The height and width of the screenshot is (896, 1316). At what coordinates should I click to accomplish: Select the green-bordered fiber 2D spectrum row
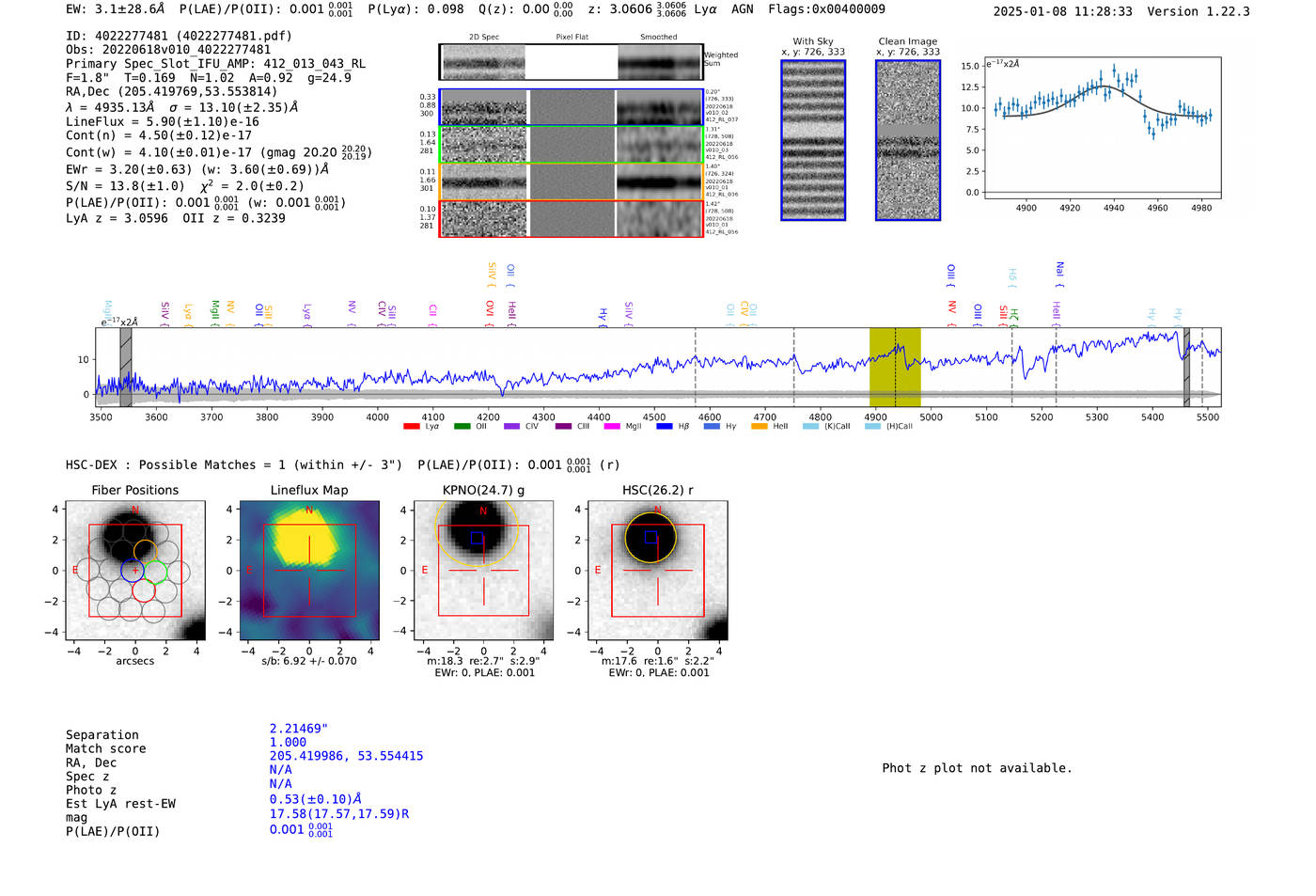[x=572, y=145]
